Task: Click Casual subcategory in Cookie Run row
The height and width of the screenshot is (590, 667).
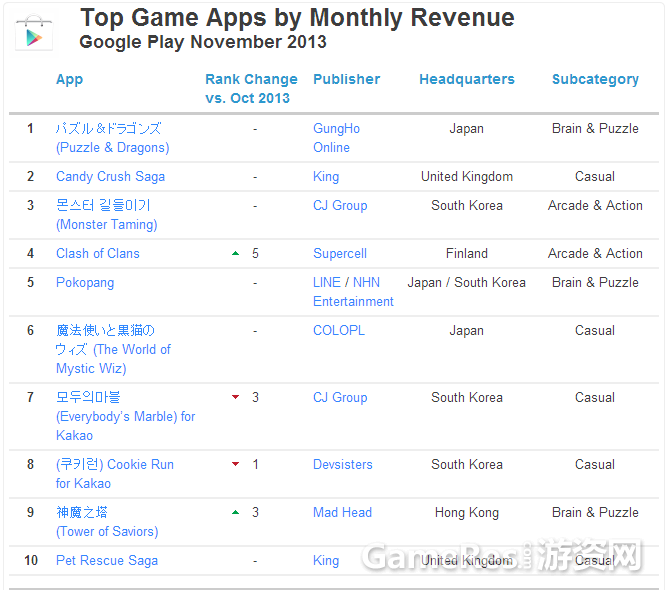Action: click(595, 464)
